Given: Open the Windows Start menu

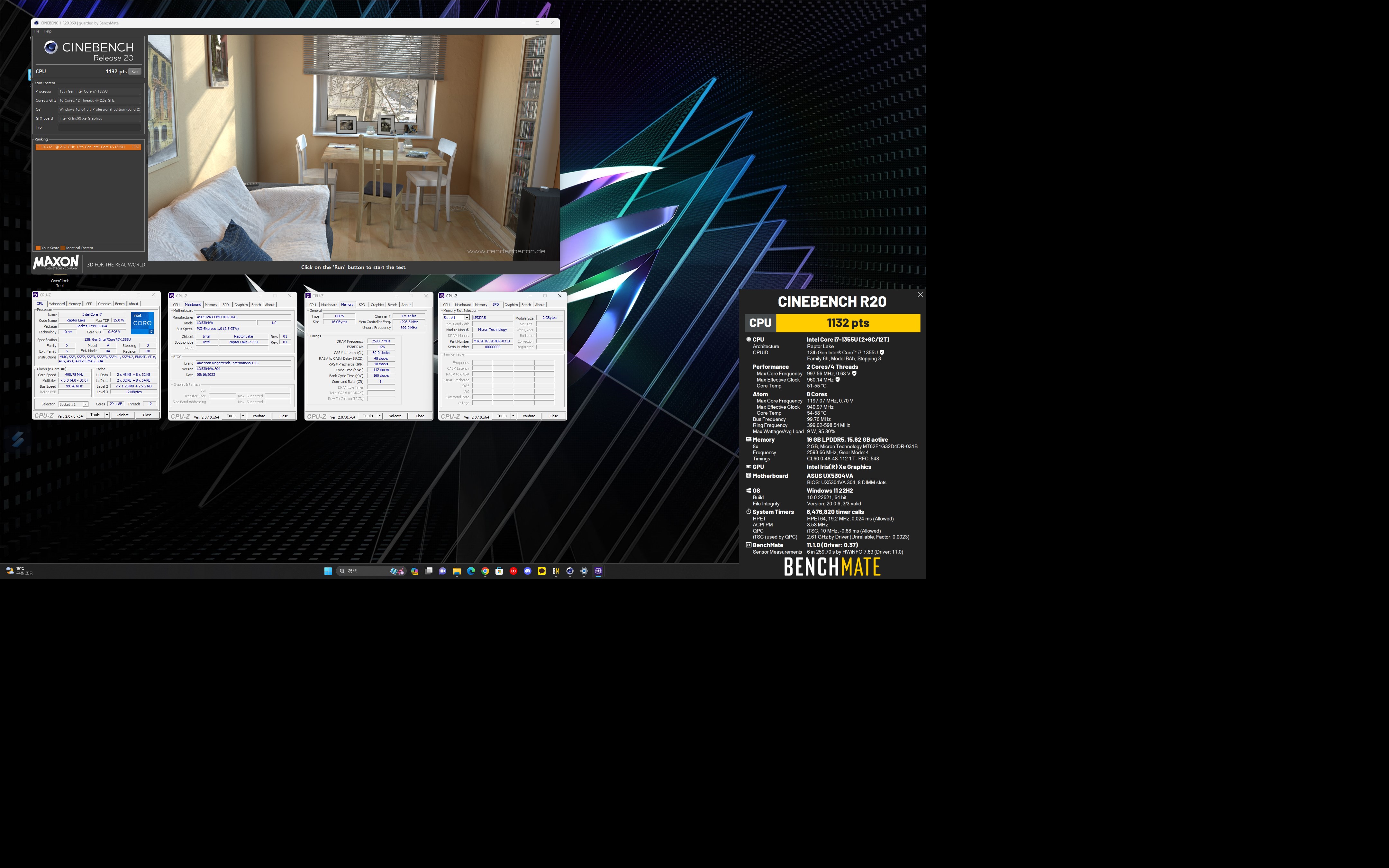Looking at the screenshot, I should [x=328, y=571].
